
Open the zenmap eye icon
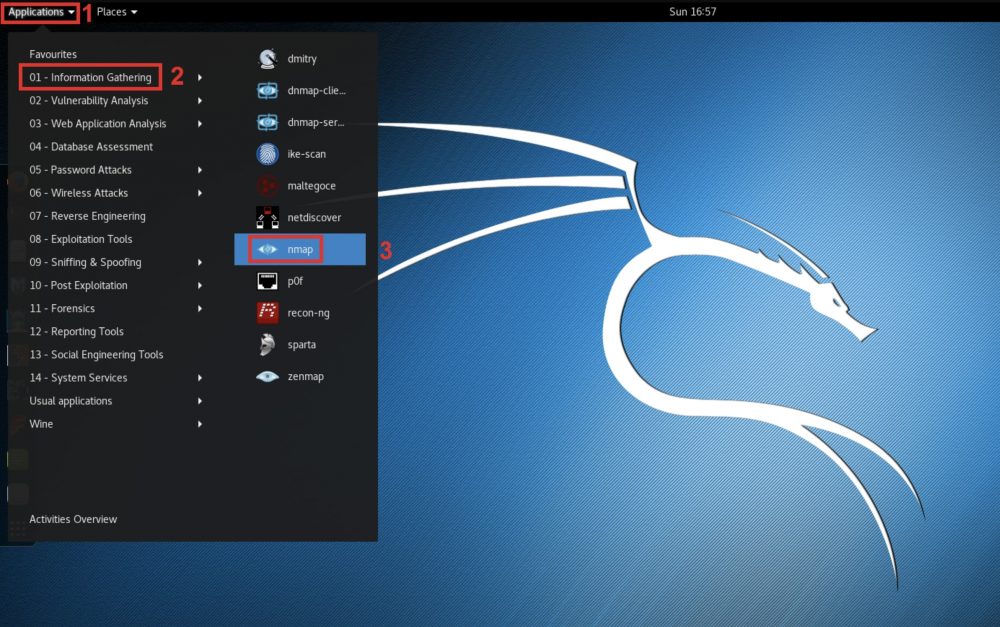tap(267, 377)
